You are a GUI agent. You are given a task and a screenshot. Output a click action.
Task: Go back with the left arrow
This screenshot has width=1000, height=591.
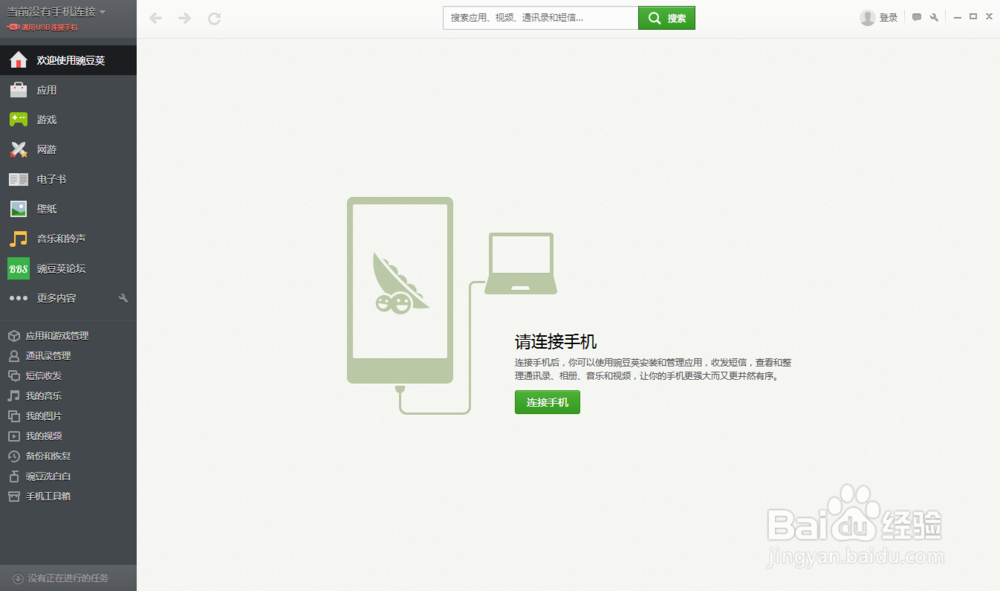[x=156, y=18]
